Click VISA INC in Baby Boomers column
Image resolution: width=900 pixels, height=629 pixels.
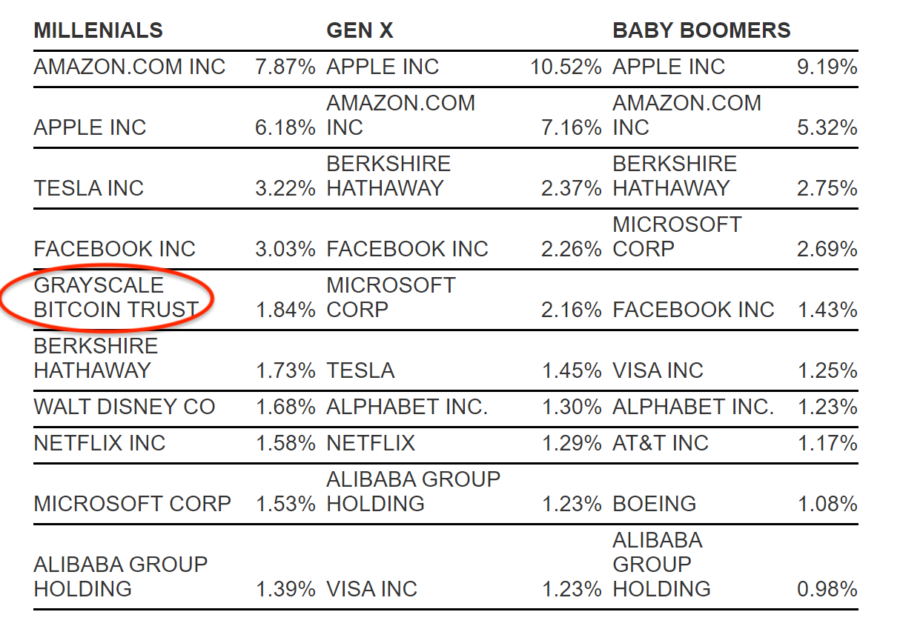coord(658,371)
